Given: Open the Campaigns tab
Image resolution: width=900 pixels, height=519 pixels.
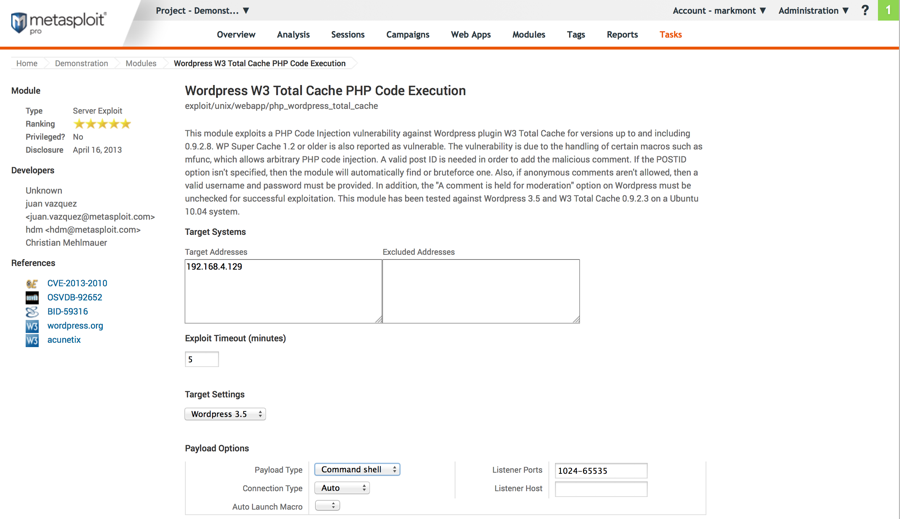Looking at the screenshot, I should 408,34.
